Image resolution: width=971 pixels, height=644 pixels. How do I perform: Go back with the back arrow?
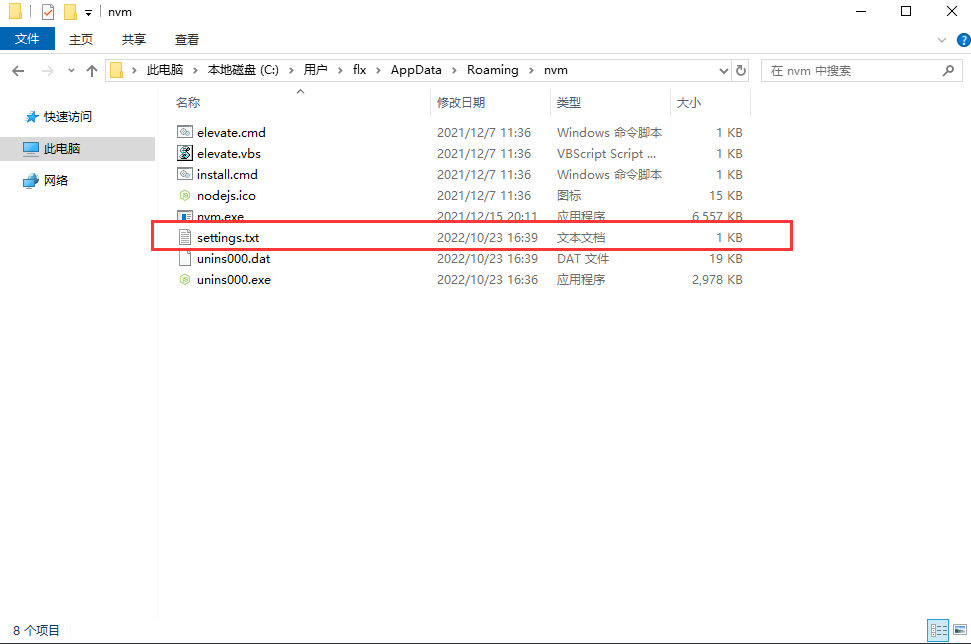click(x=18, y=71)
